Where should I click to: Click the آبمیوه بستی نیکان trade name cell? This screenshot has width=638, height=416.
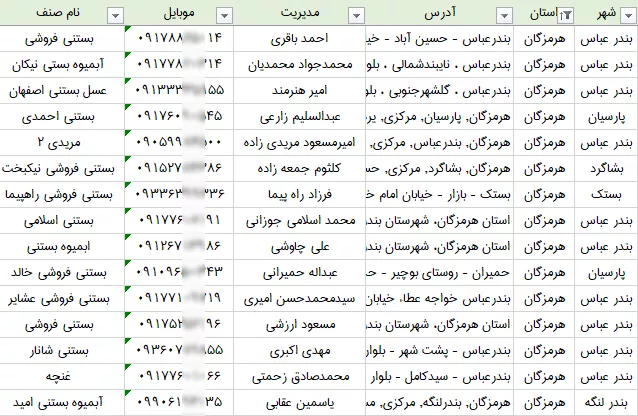point(62,64)
